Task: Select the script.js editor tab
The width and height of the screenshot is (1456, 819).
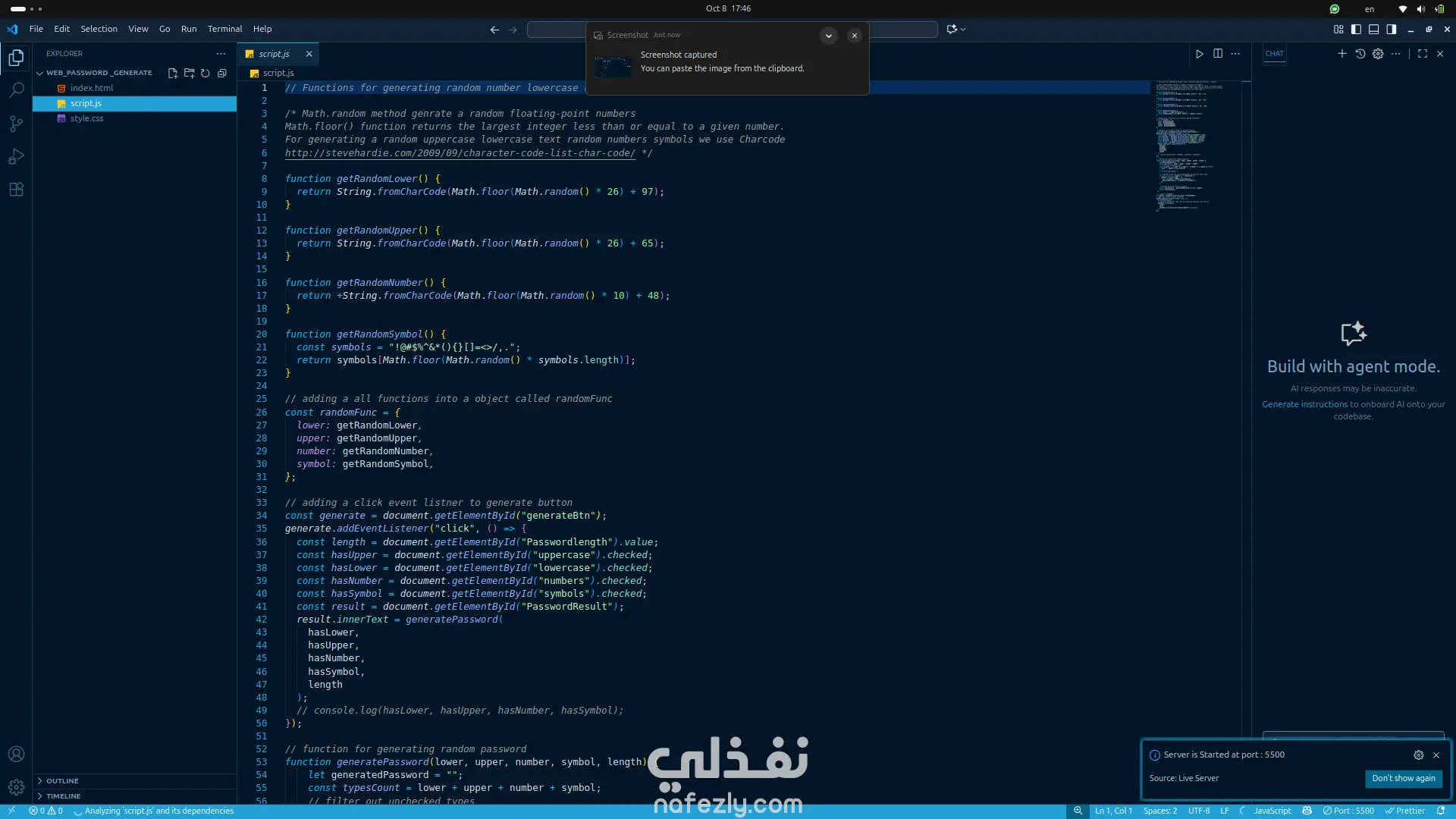Action: (x=274, y=54)
